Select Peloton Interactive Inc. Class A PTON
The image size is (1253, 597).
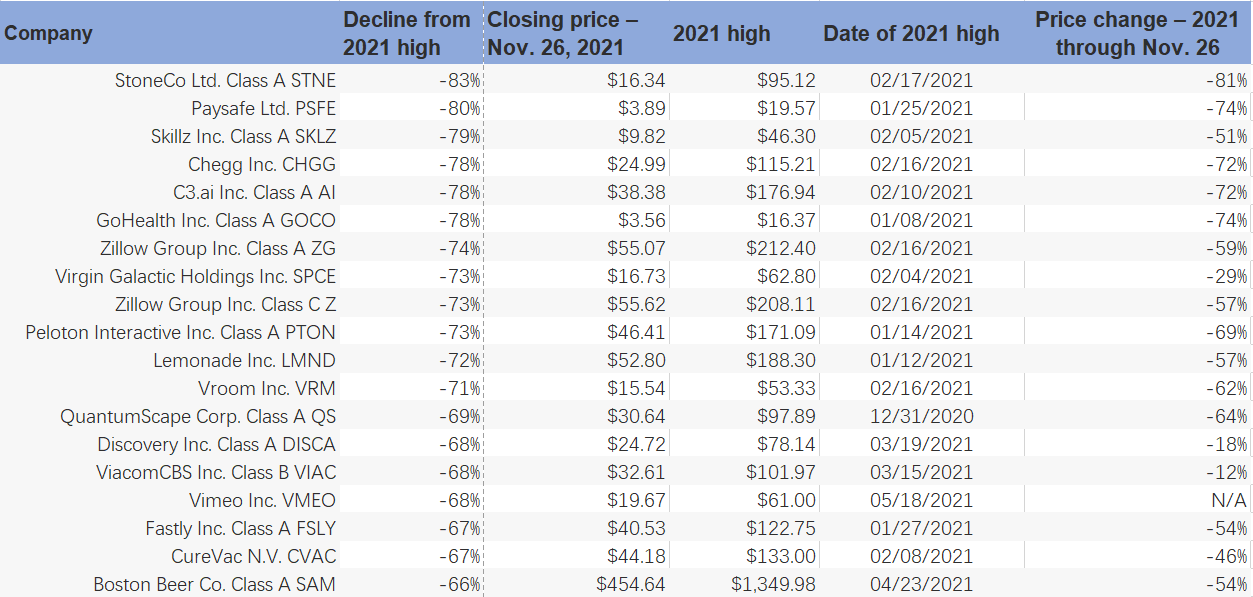(180, 332)
